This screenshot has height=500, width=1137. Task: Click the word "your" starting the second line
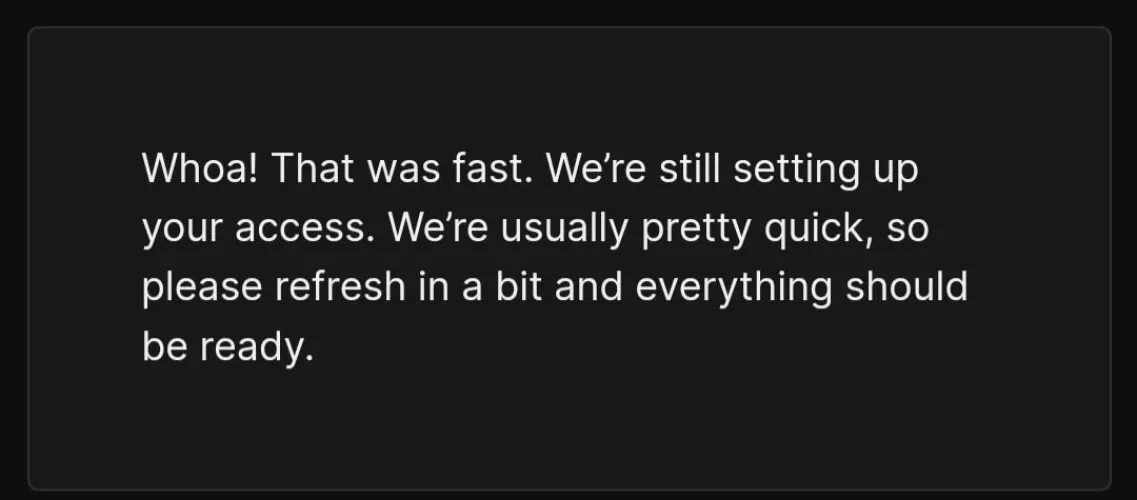(x=182, y=230)
